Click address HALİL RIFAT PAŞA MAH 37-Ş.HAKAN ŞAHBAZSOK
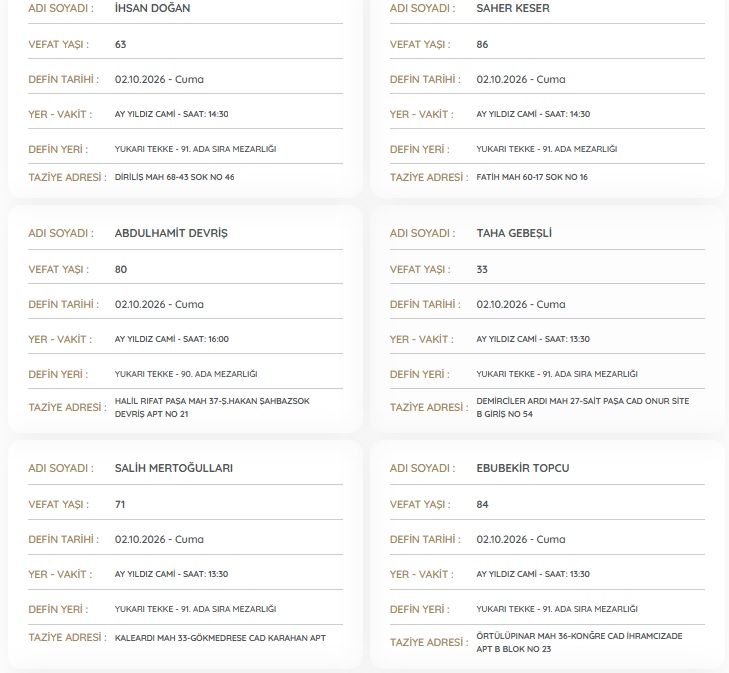 [212, 401]
